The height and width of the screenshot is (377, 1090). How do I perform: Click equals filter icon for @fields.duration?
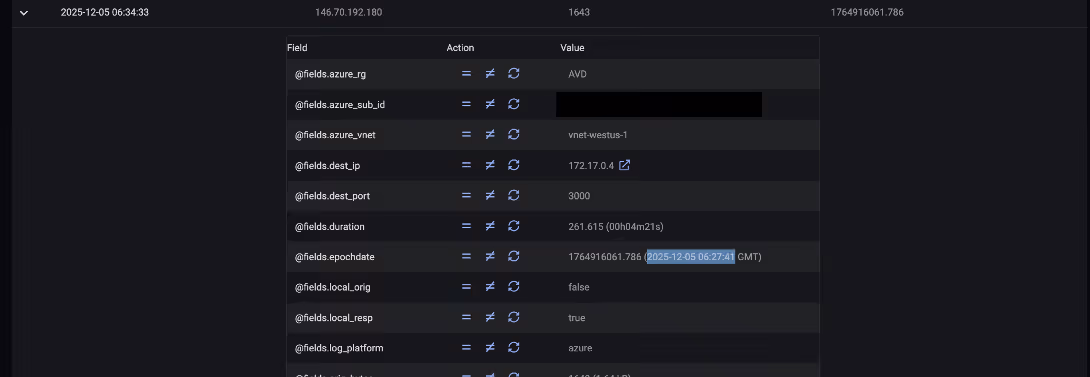pyautogui.click(x=466, y=226)
